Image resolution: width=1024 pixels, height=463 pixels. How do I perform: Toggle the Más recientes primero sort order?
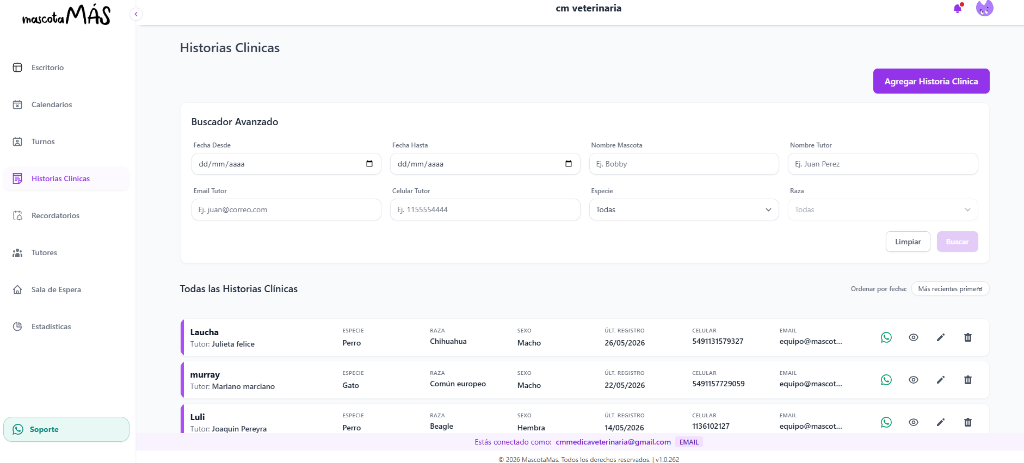point(950,289)
